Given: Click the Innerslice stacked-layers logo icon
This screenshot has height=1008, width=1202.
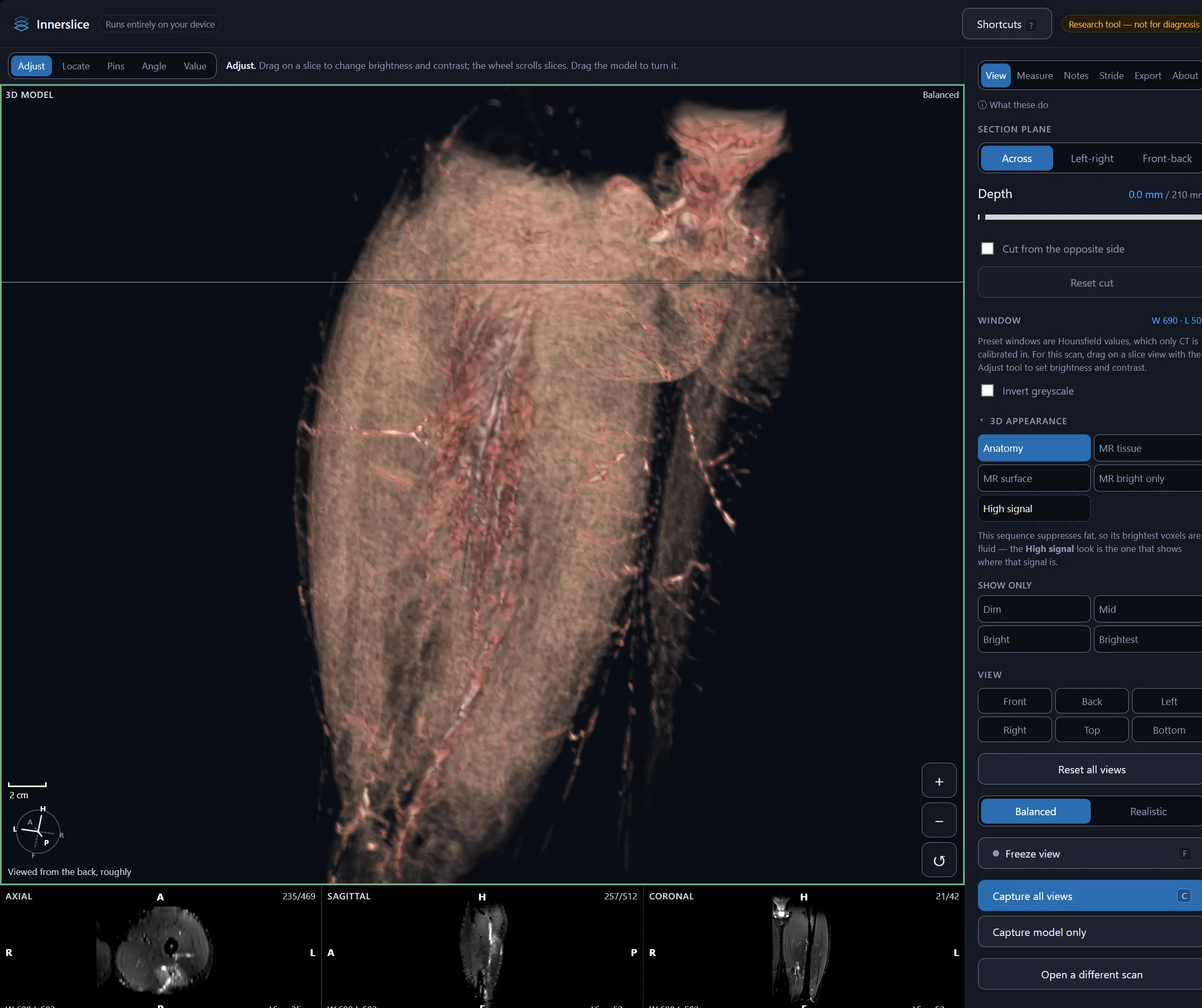Looking at the screenshot, I should [21, 24].
